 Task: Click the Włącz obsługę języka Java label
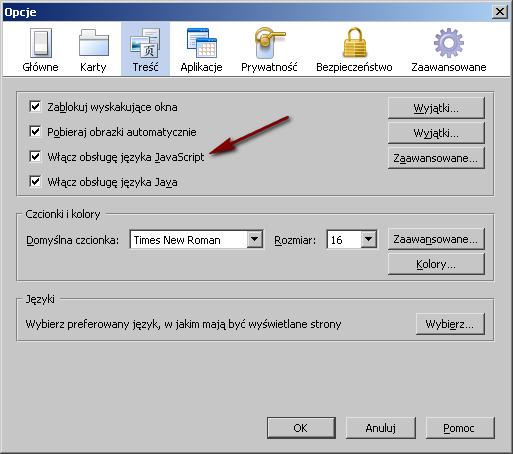click(112, 182)
